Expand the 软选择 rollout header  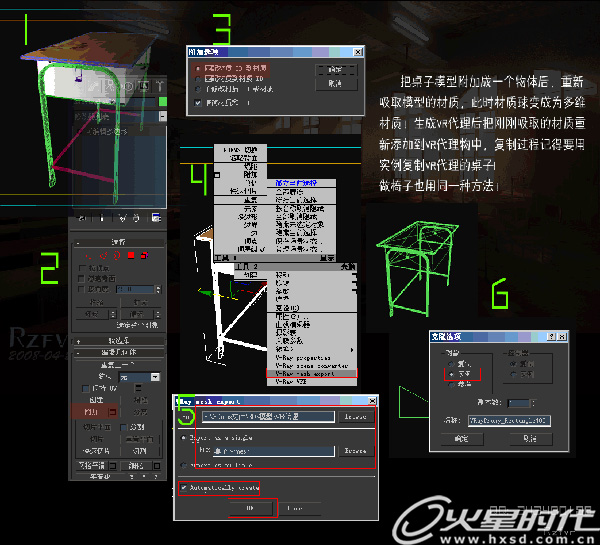pyautogui.click(x=119, y=340)
